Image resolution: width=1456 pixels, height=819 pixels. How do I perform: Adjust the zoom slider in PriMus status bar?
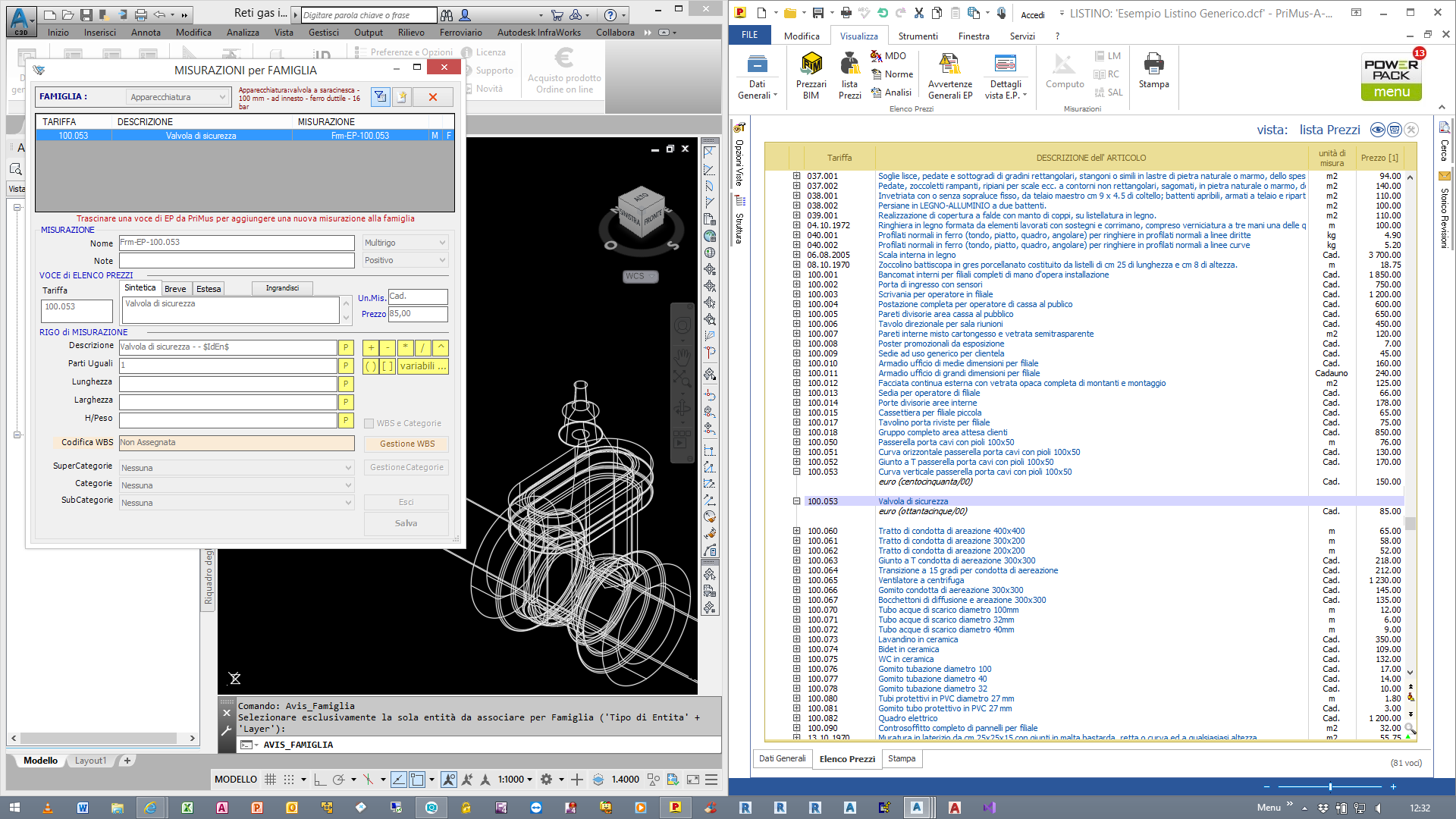(1331, 787)
